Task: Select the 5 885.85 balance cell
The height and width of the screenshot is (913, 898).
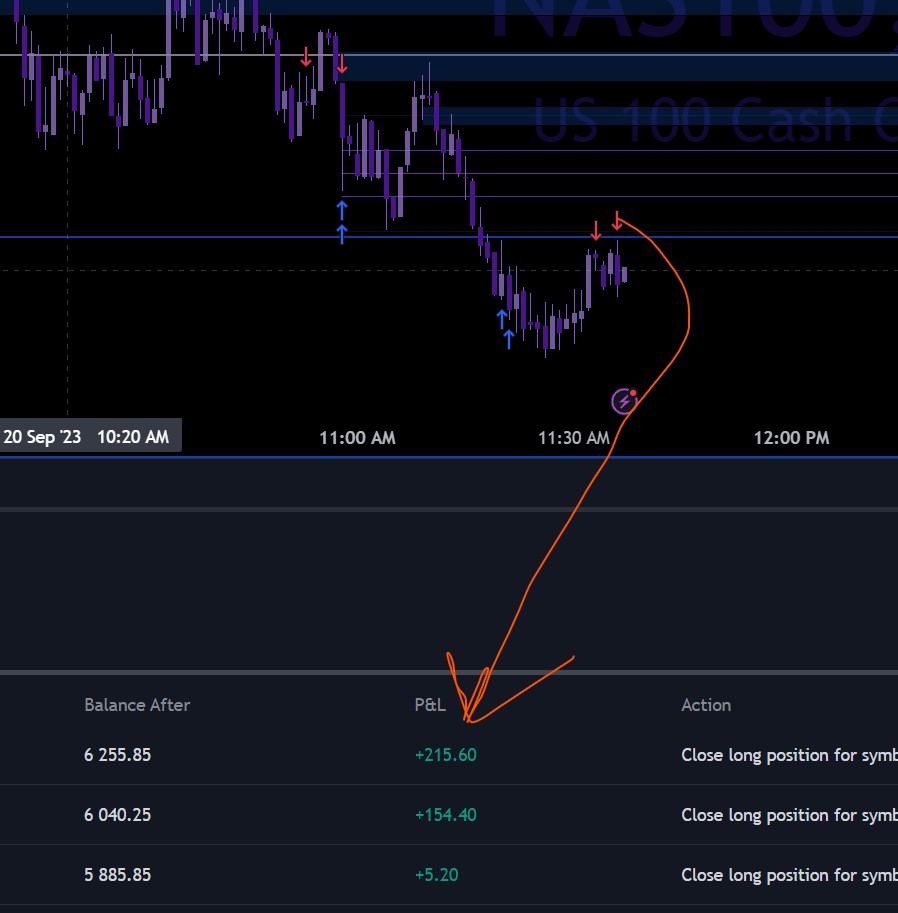Action: point(118,875)
